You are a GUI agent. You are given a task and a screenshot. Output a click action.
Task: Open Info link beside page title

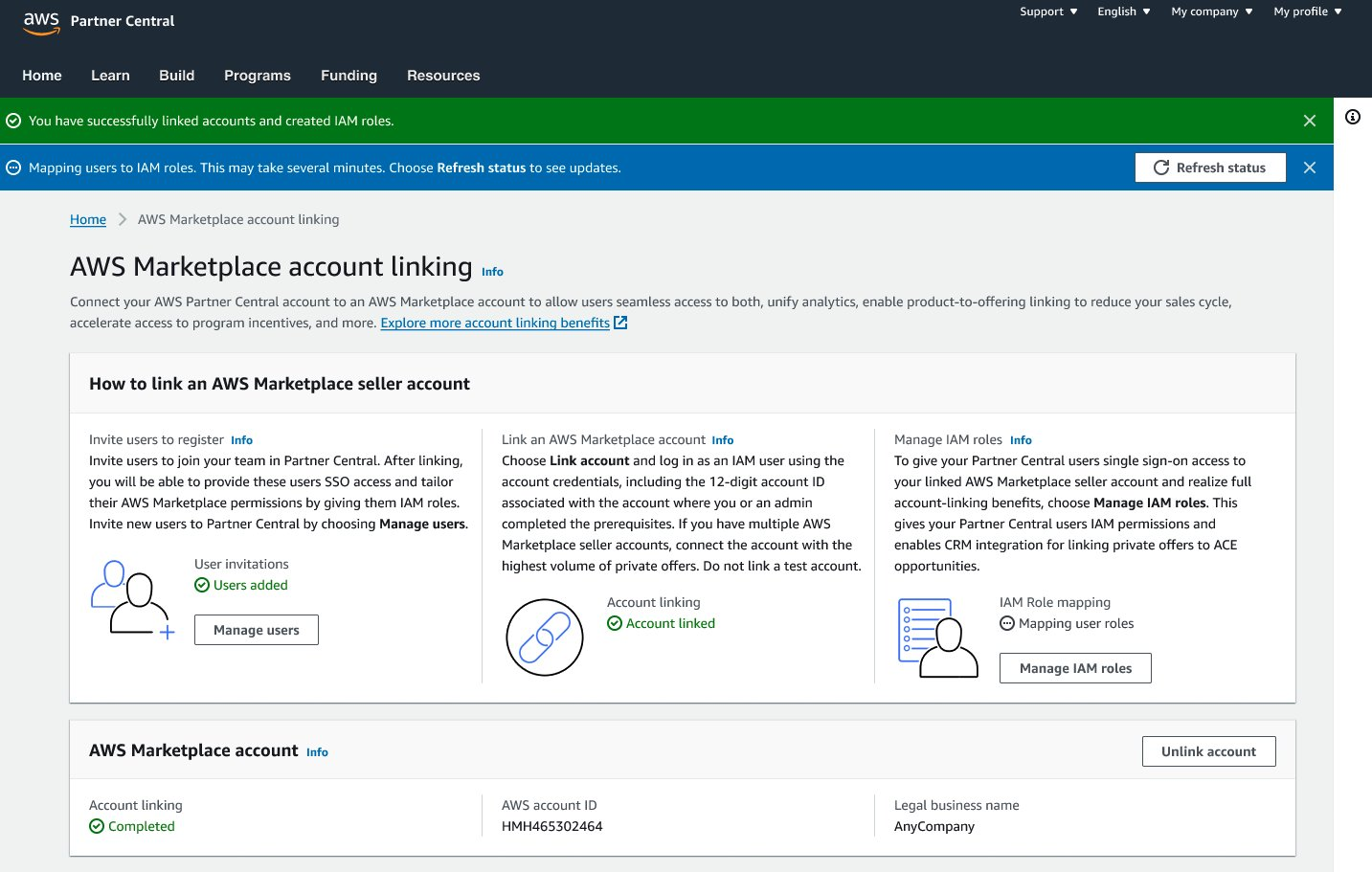[492, 272]
